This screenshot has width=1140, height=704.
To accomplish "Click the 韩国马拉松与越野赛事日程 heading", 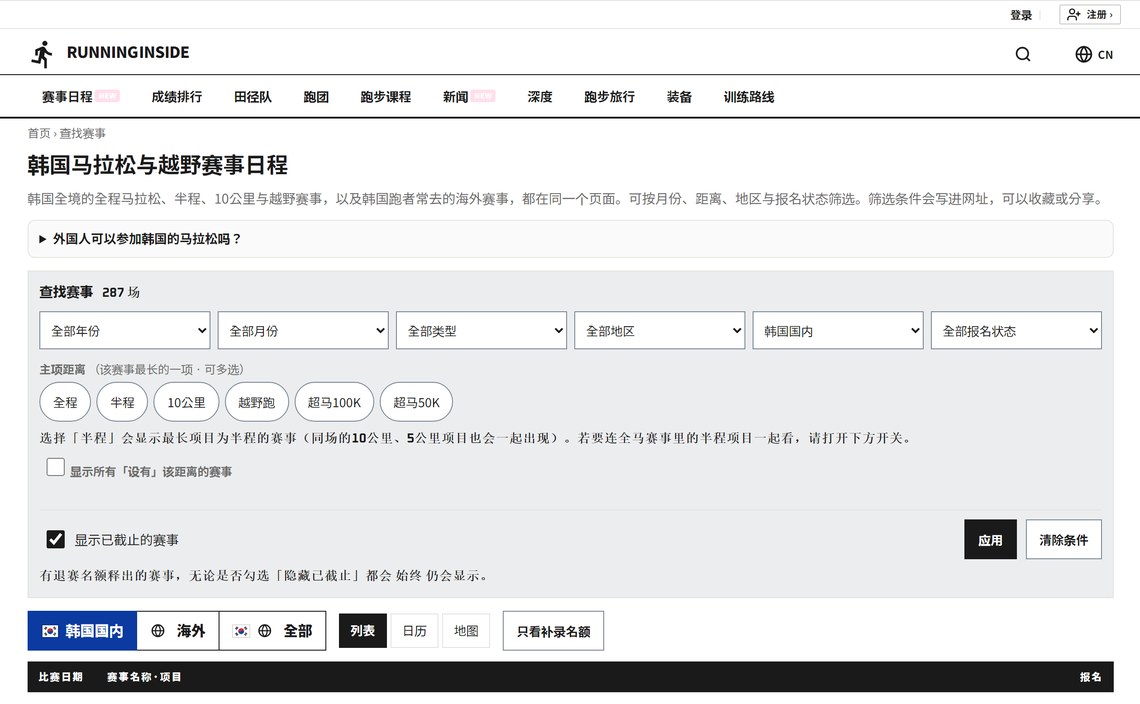I will [158, 165].
